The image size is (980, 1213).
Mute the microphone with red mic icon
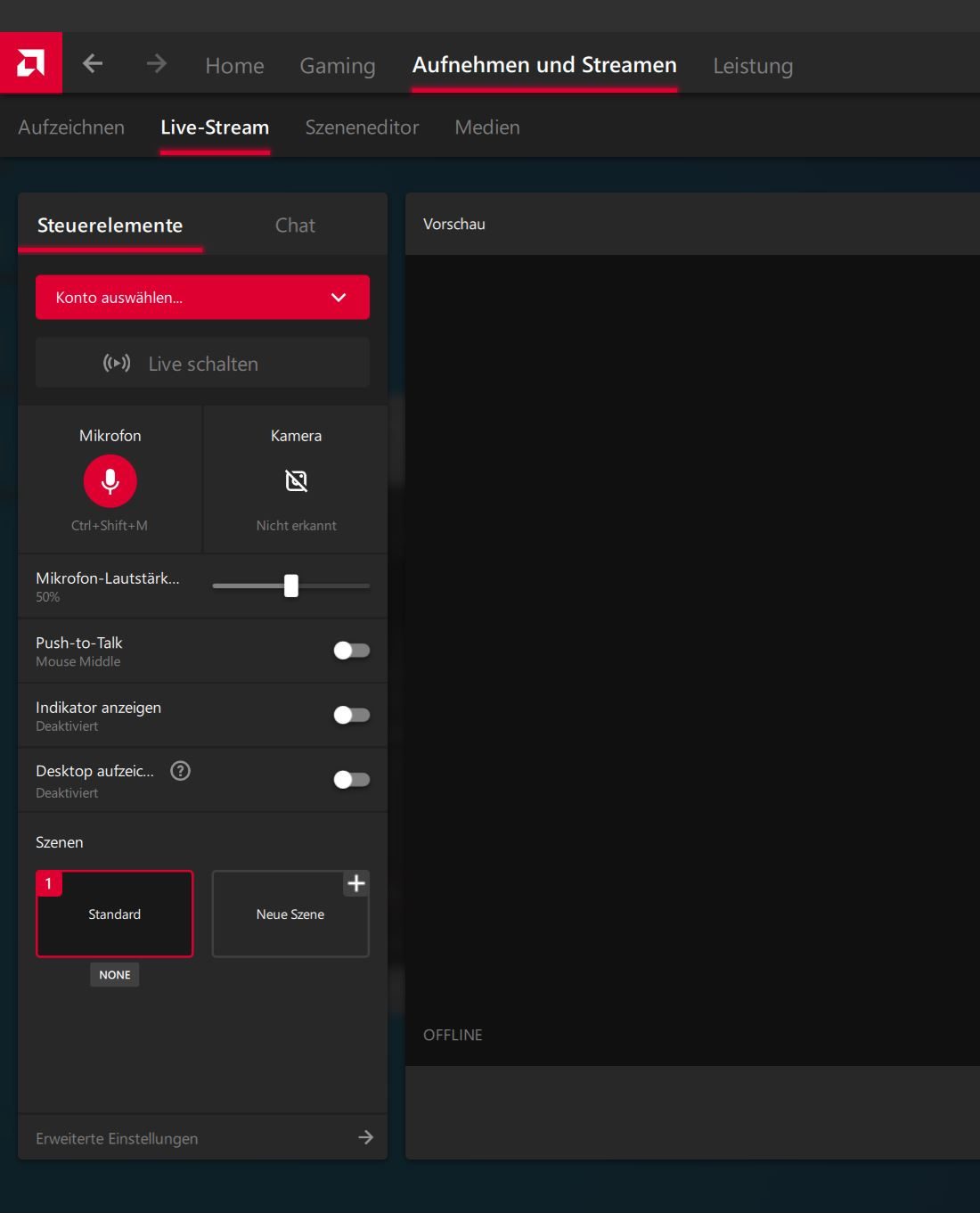tap(110, 481)
